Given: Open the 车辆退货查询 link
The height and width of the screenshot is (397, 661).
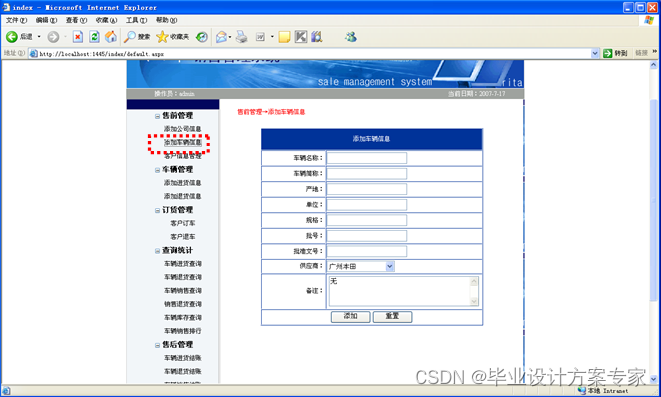Looking at the screenshot, I should 183,277.
